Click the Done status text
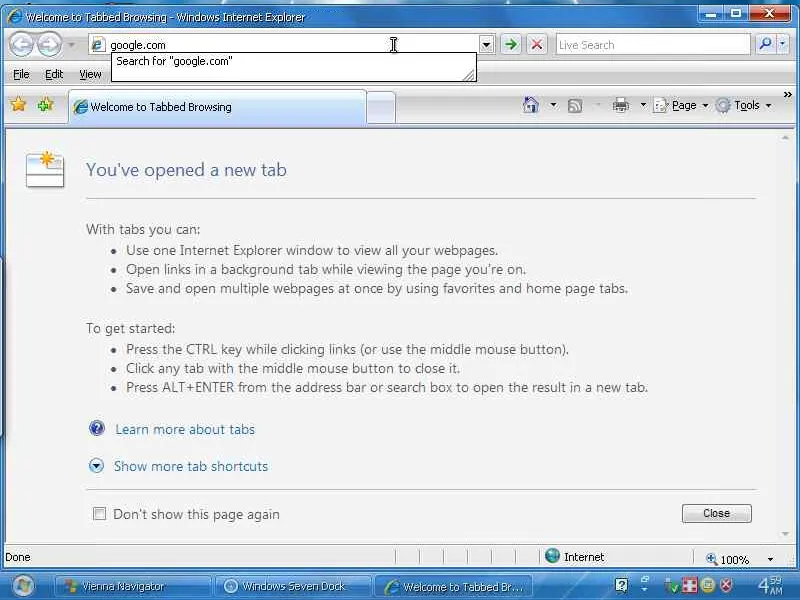Image resolution: width=800 pixels, height=600 pixels. [x=18, y=557]
